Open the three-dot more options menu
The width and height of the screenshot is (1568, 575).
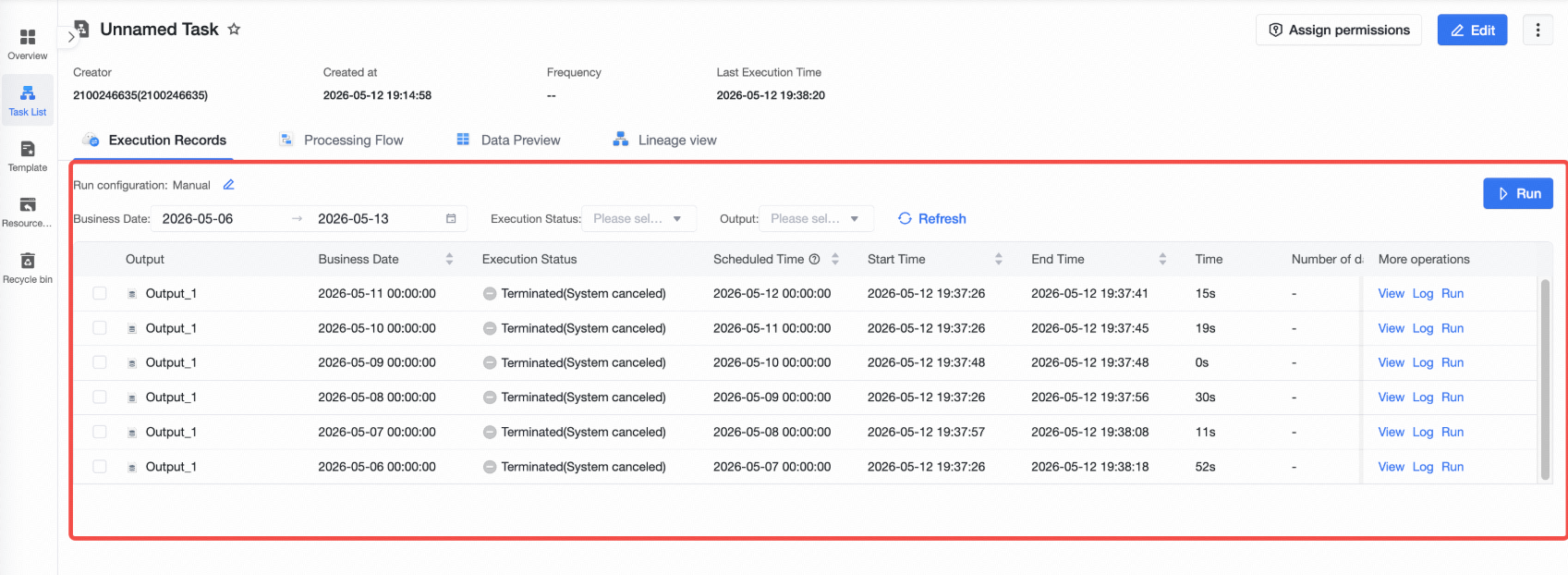pyautogui.click(x=1538, y=30)
